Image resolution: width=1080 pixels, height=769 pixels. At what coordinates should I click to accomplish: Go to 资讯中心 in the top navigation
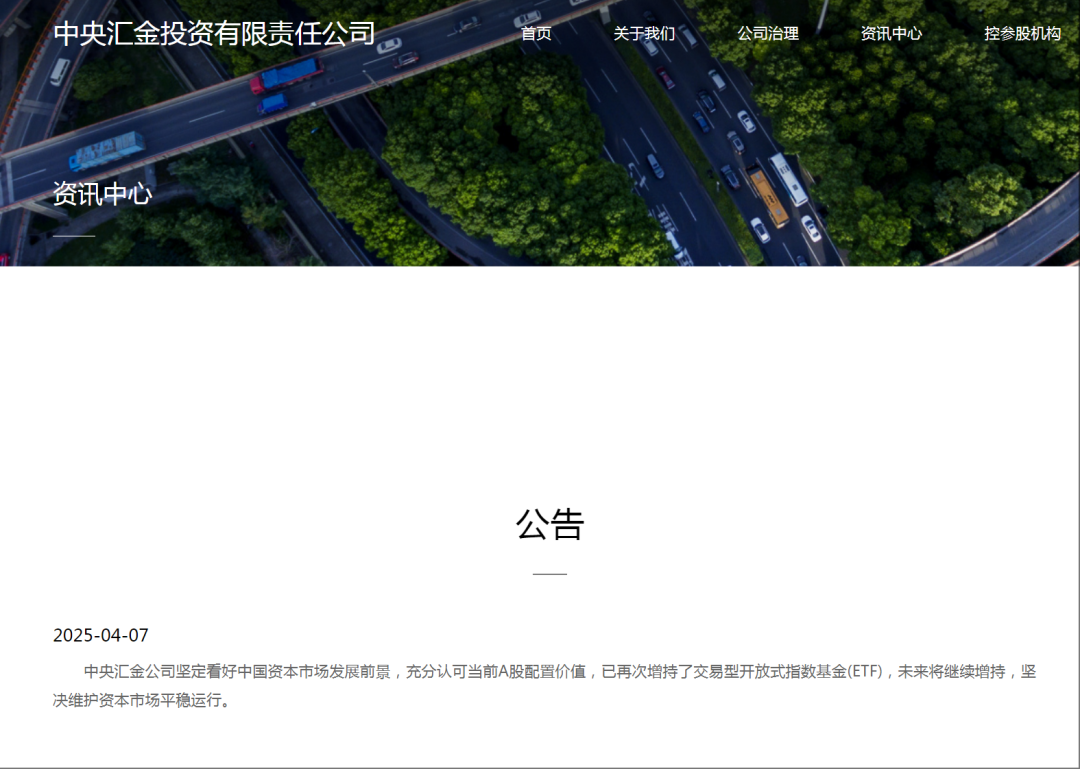[891, 33]
